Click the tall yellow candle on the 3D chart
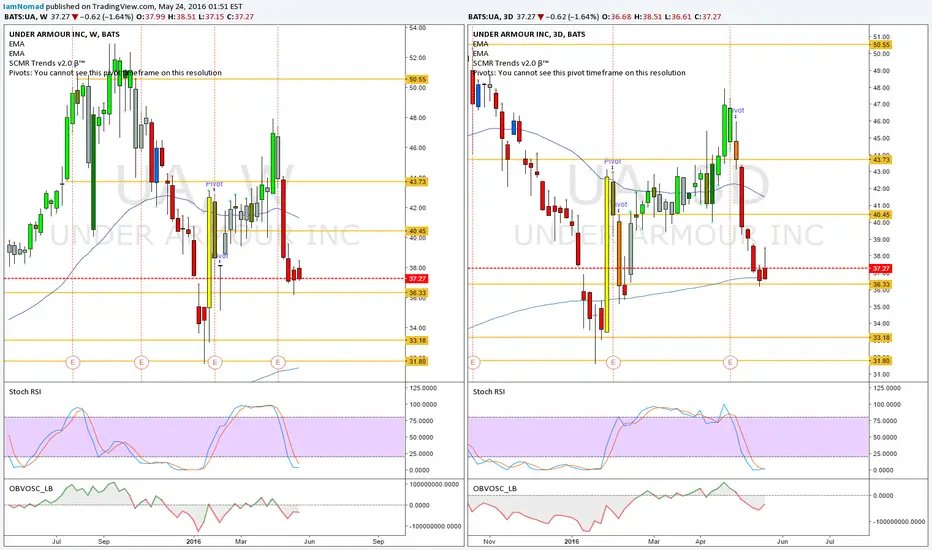Viewport: 932px width, 550px height. click(x=607, y=254)
